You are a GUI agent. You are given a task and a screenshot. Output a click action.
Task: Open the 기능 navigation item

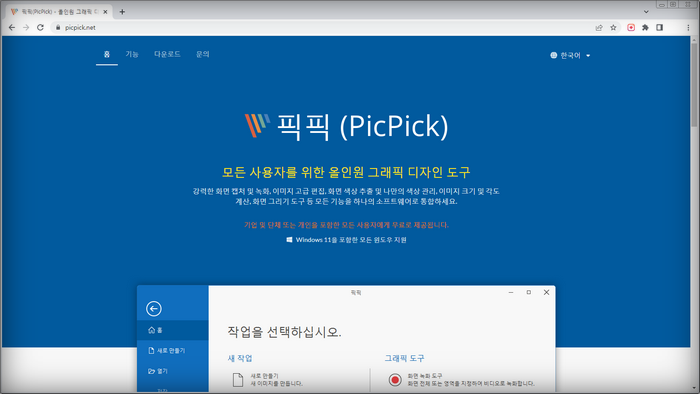coord(132,54)
